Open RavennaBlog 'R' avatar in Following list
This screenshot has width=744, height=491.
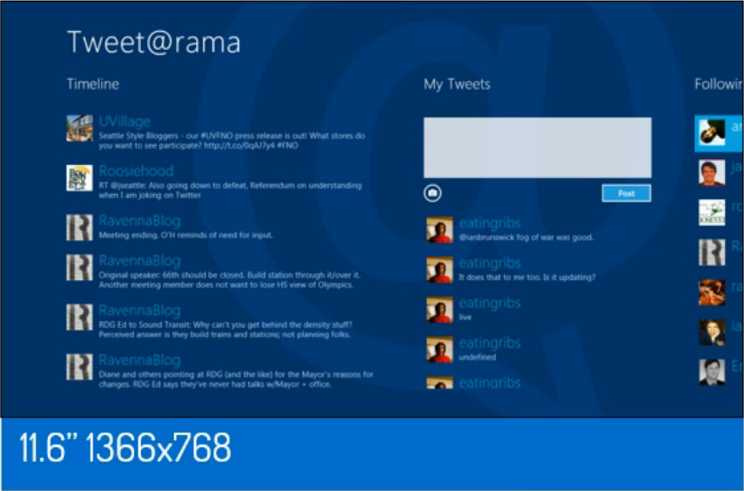tap(712, 252)
